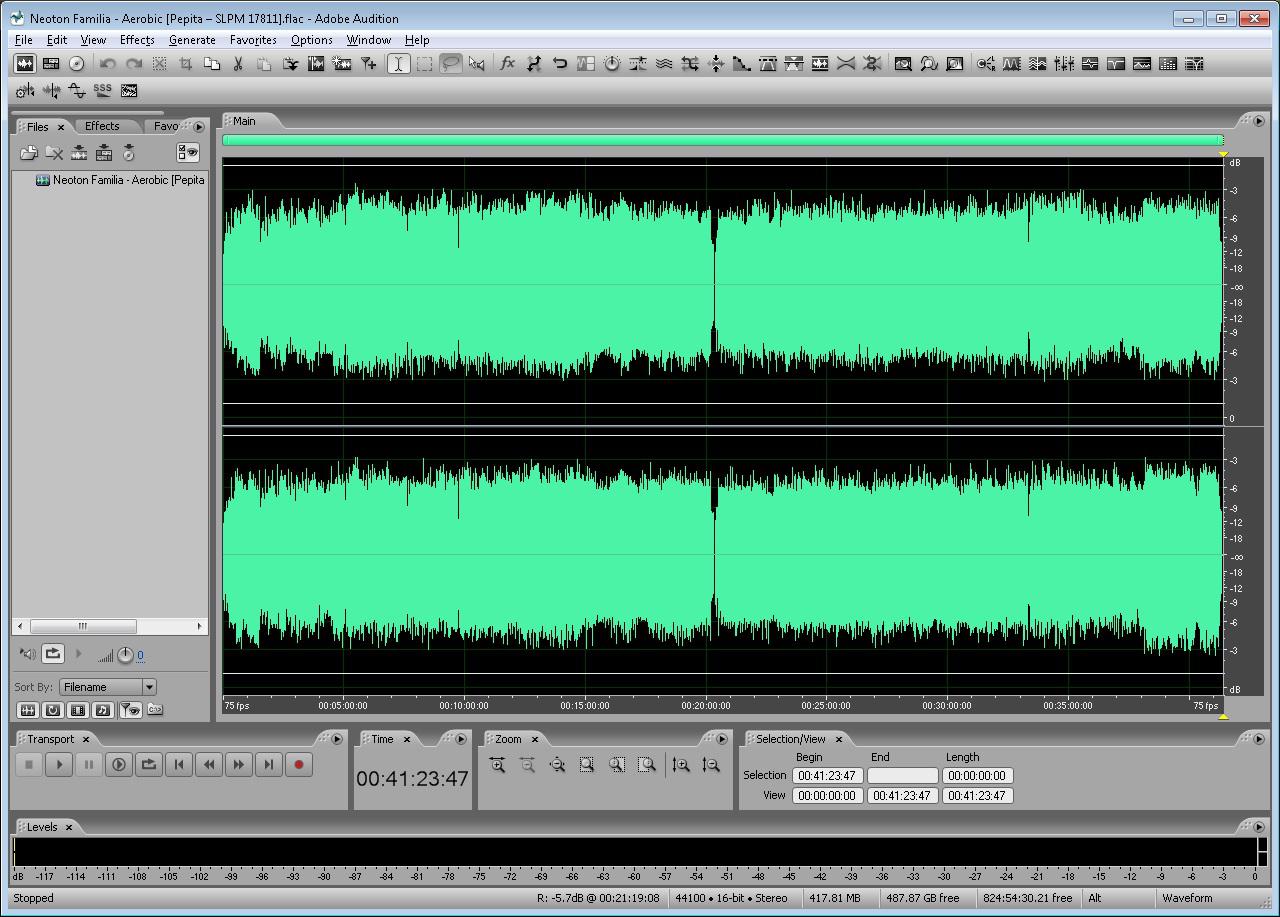Screen dimensions: 1280x917
Task: Open the File menu
Action: (23, 40)
